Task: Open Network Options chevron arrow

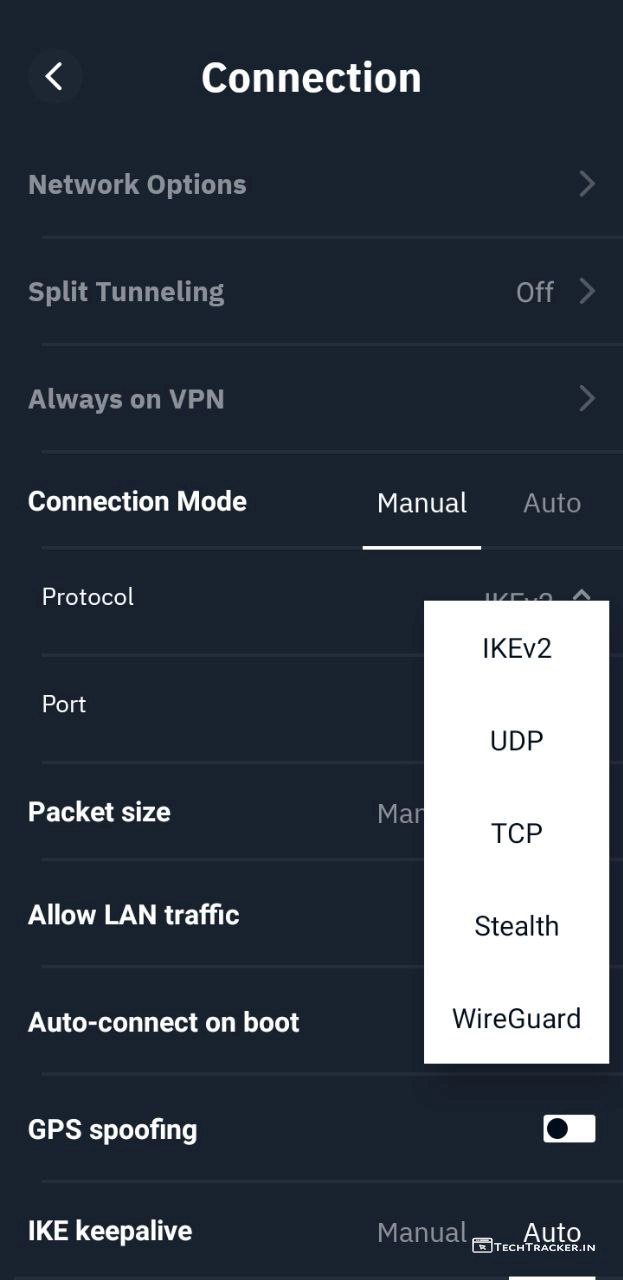Action: 587,184
